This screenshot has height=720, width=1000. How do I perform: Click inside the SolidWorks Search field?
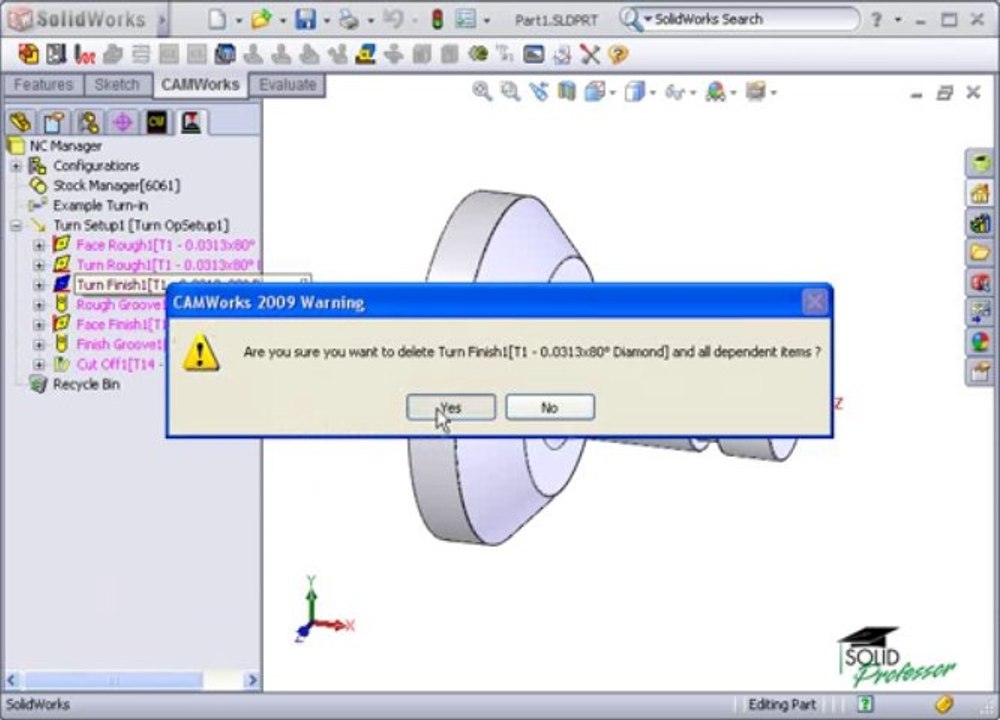pos(753,19)
